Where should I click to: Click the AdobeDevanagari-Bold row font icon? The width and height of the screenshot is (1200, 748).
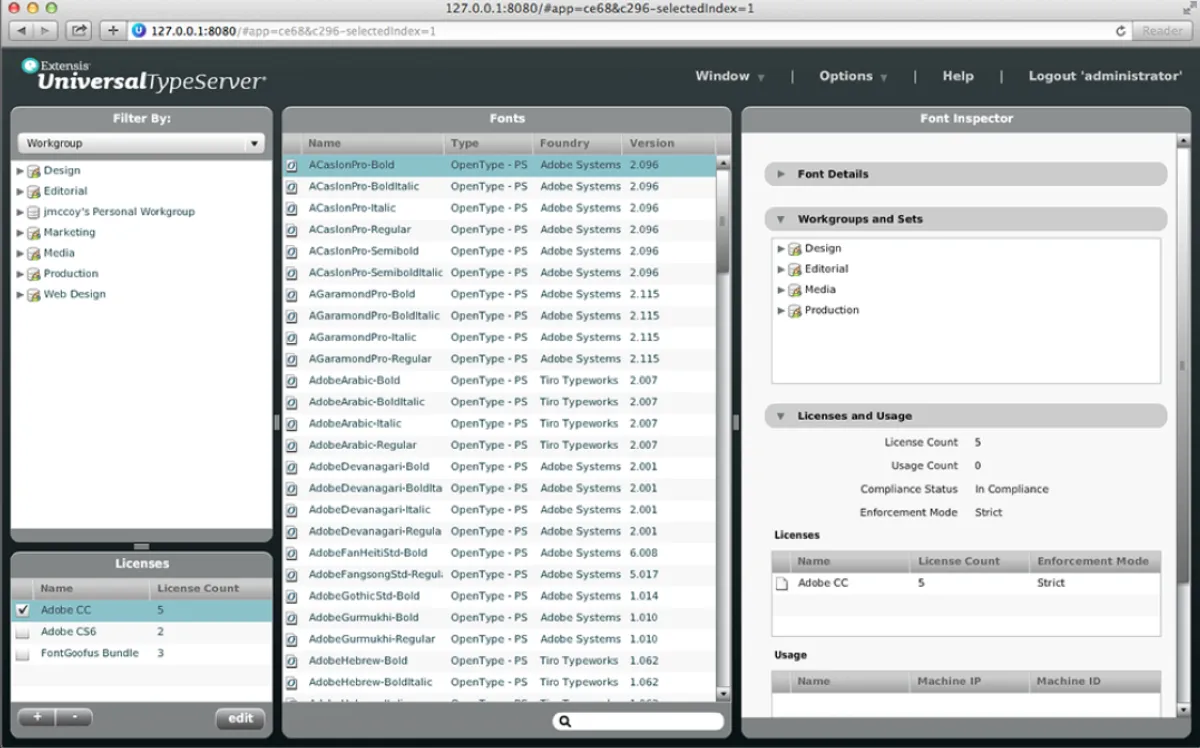(292, 467)
